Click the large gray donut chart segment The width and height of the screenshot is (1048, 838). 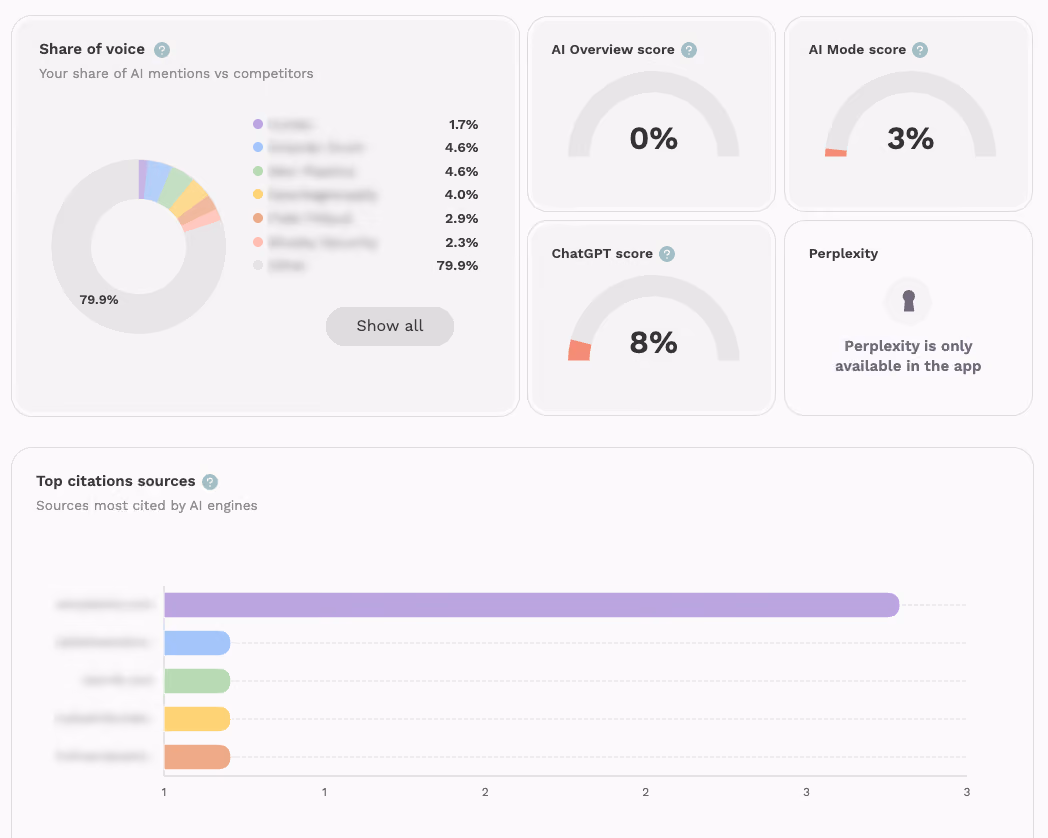pos(74,247)
